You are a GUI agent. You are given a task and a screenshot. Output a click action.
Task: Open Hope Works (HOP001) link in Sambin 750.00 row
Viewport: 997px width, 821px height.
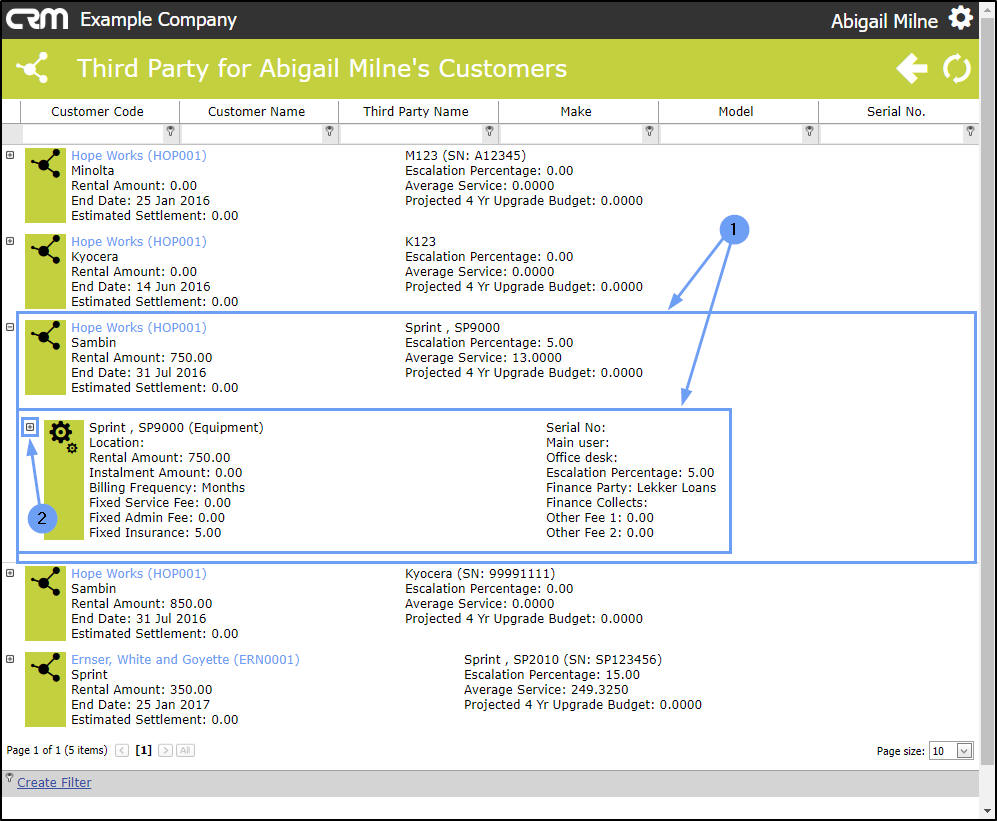[x=139, y=327]
